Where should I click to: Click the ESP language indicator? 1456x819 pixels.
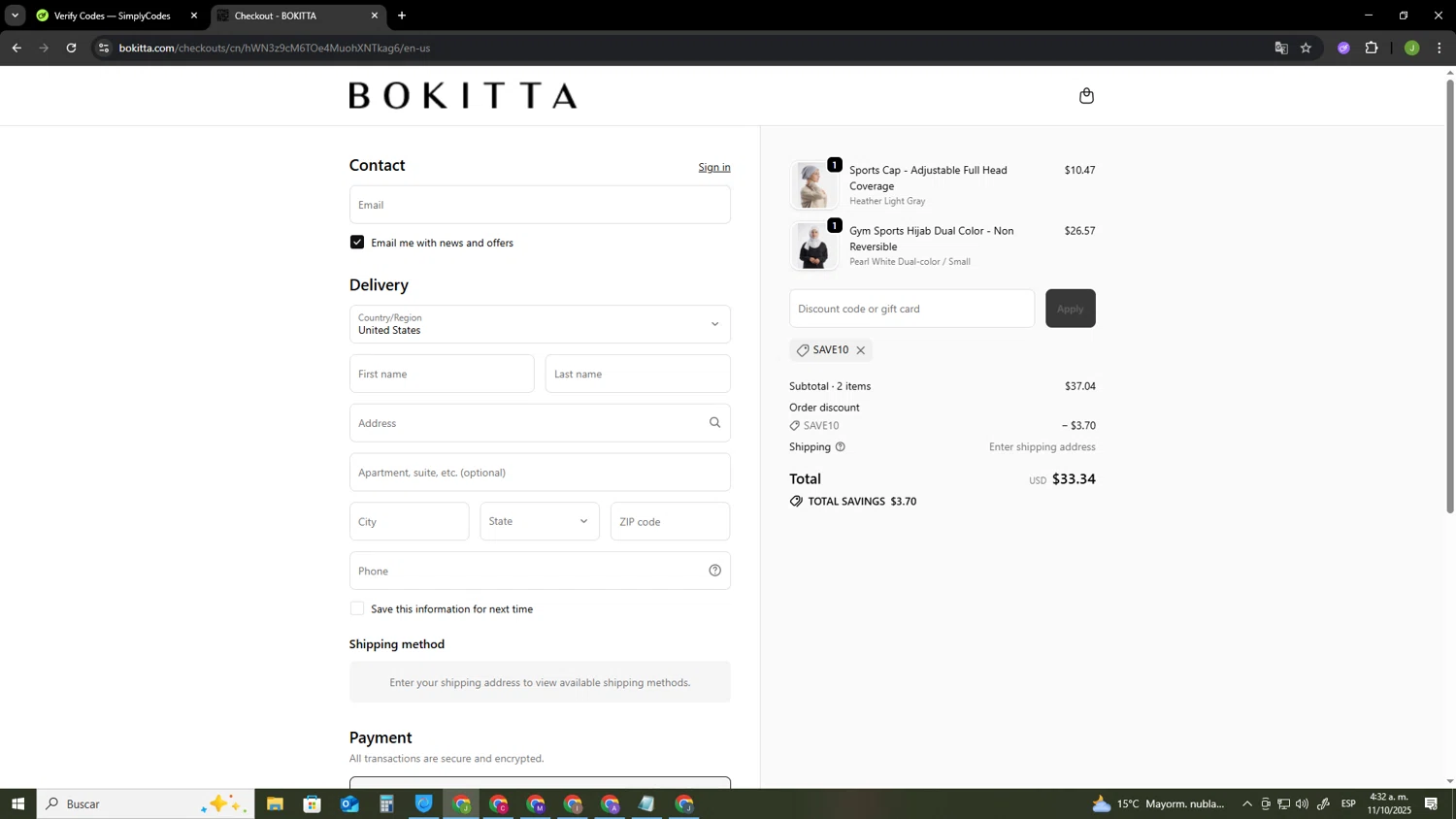pyautogui.click(x=1348, y=803)
